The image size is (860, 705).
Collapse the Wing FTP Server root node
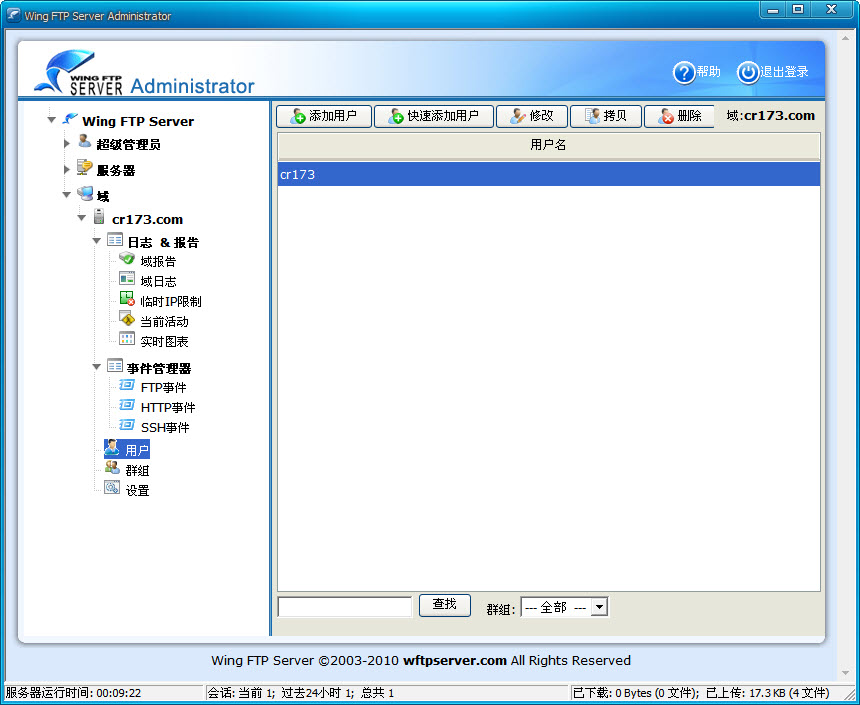tap(52, 120)
